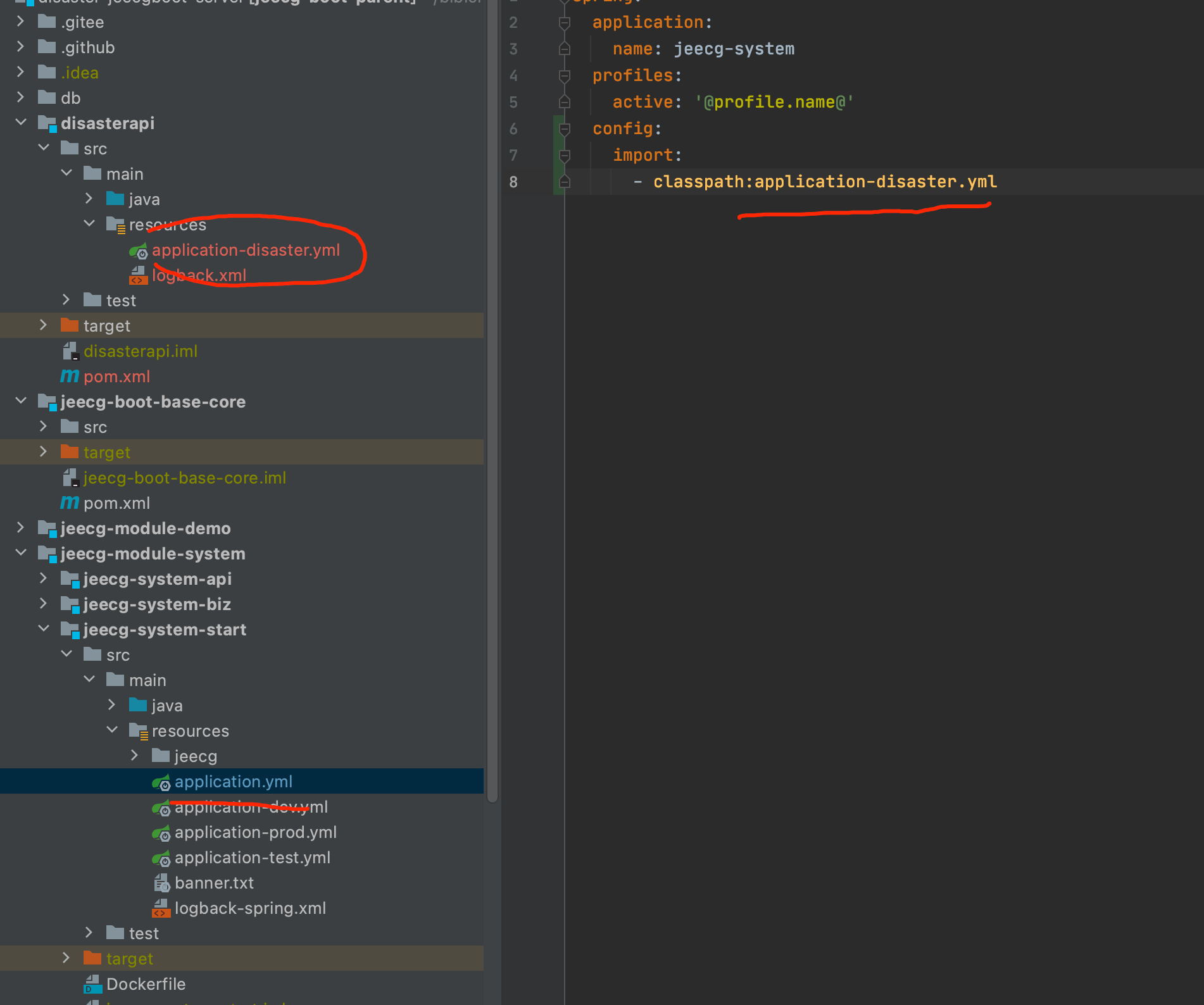Click the Dockerfile icon

pyautogui.click(x=93, y=984)
